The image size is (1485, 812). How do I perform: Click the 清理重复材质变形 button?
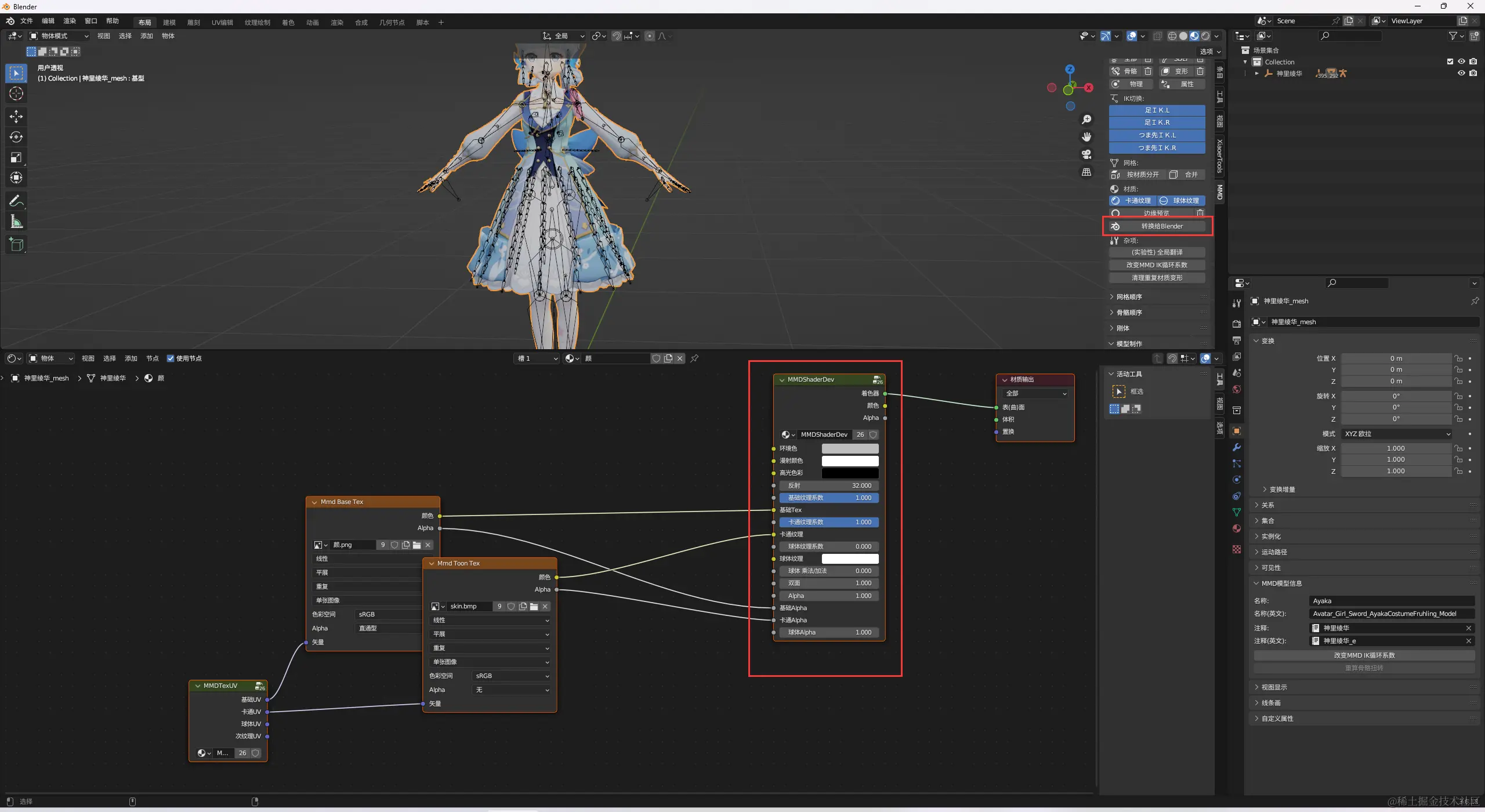(1157, 278)
